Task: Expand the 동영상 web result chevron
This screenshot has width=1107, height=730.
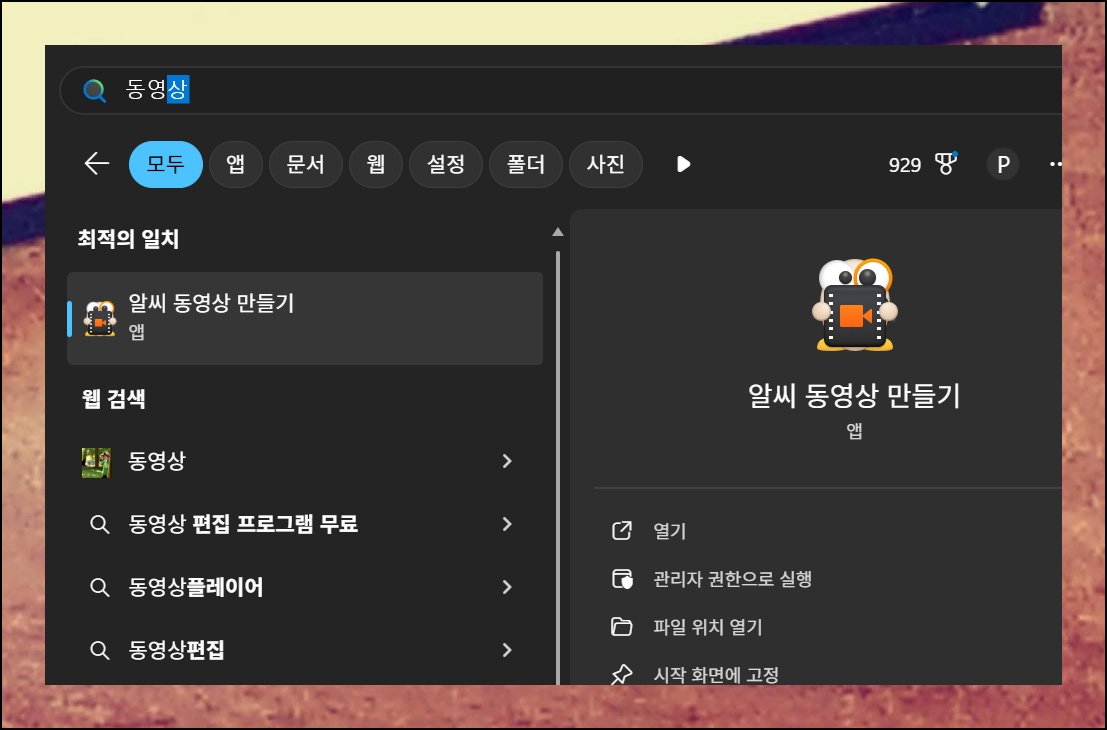Action: click(507, 462)
